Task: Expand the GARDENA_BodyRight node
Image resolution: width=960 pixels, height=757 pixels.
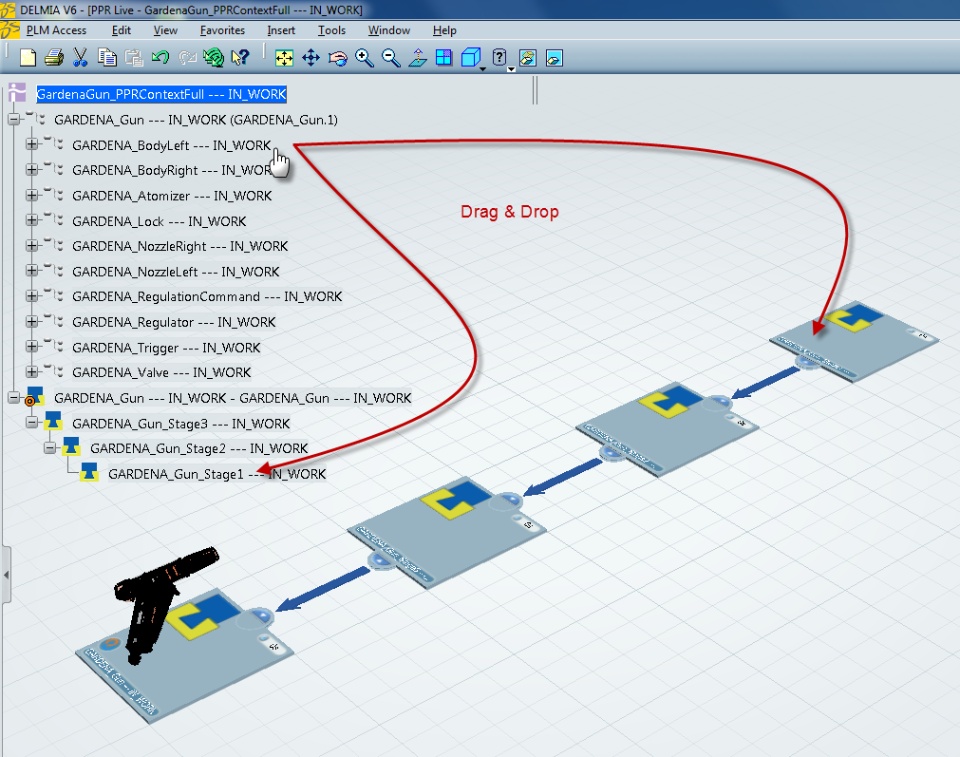Action: tap(31, 170)
